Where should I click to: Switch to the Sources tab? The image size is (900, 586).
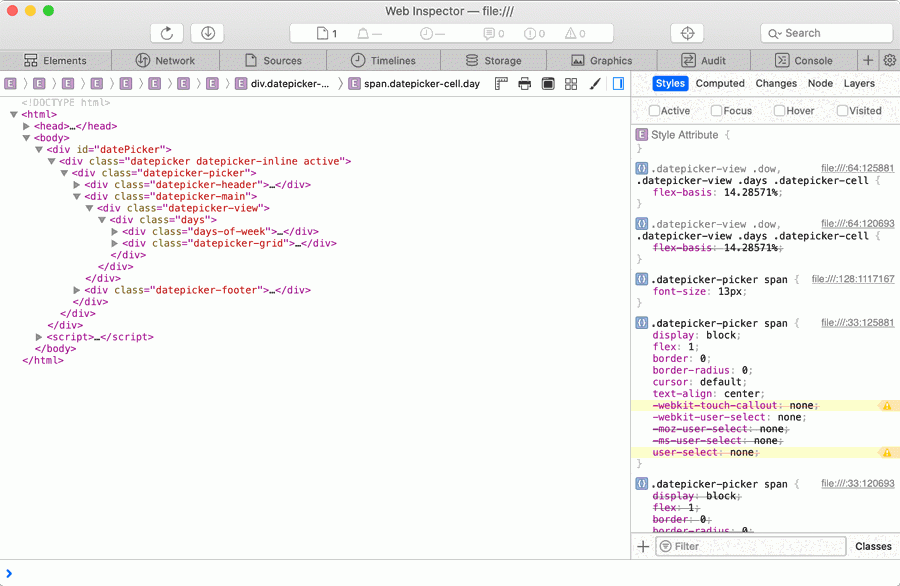[x=273, y=60]
